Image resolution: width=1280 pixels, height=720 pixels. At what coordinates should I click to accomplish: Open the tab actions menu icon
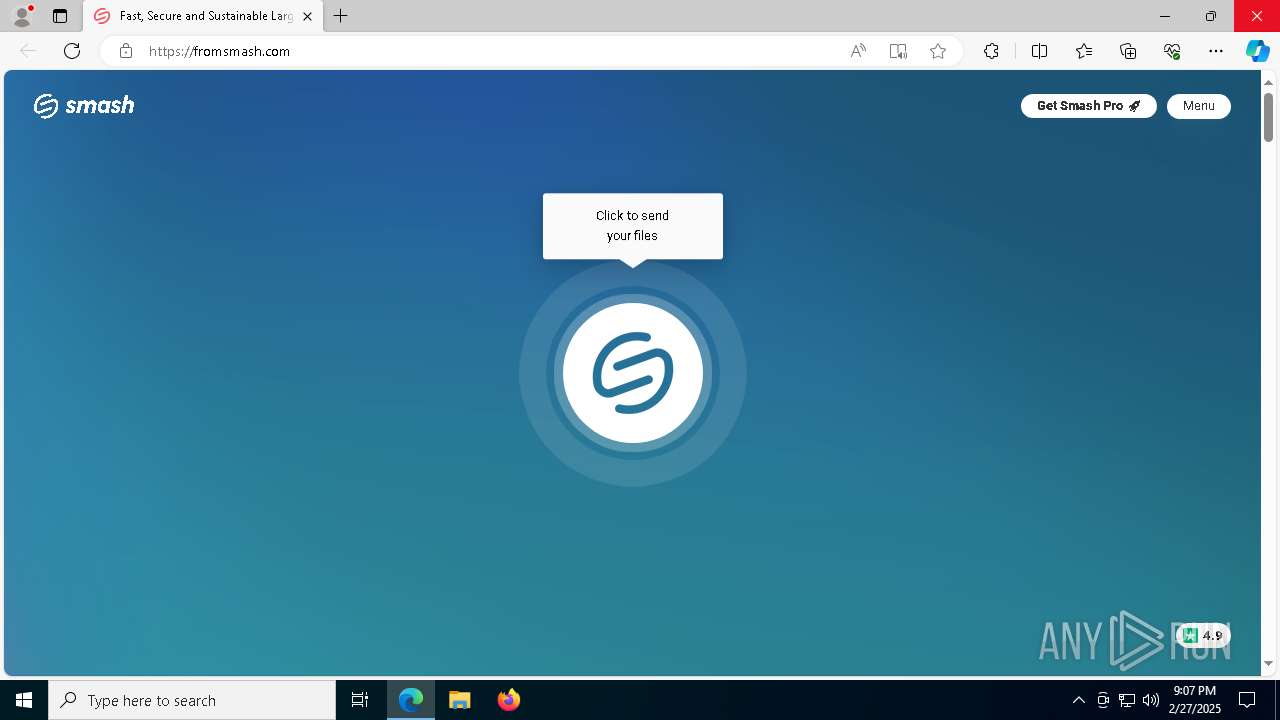pyautogui.click(x=60, y=16)
